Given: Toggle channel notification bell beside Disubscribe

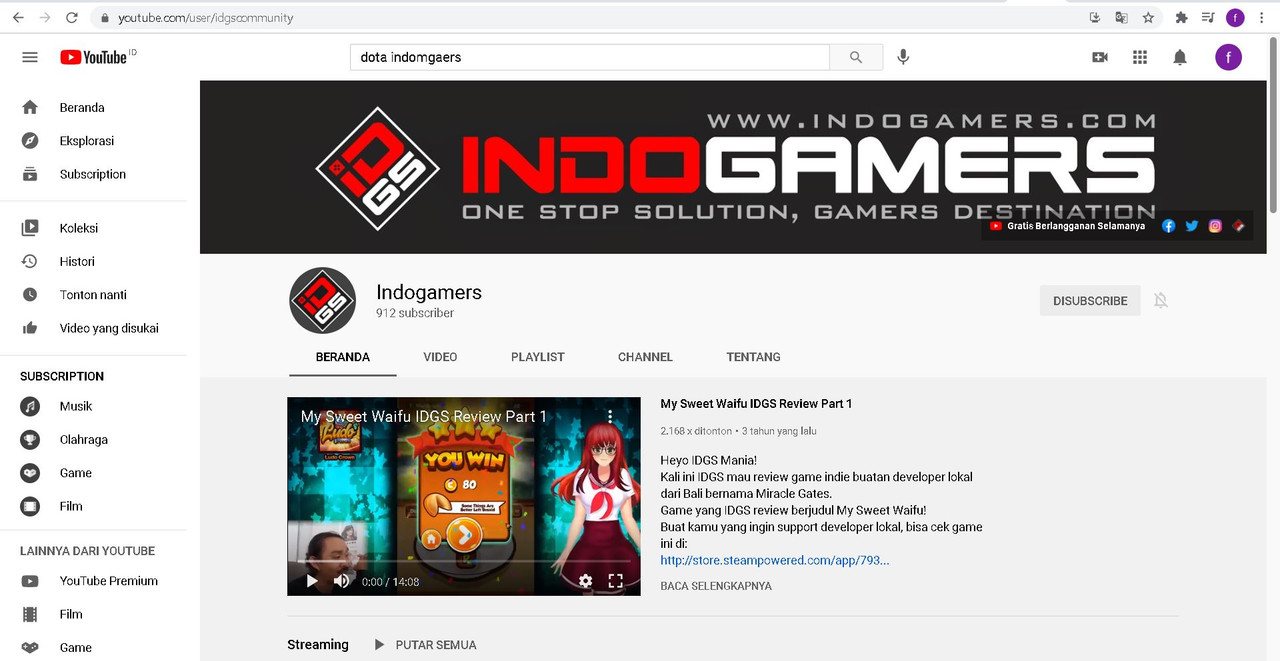Looking at the screenshot, I should [x=1161, y=300].
